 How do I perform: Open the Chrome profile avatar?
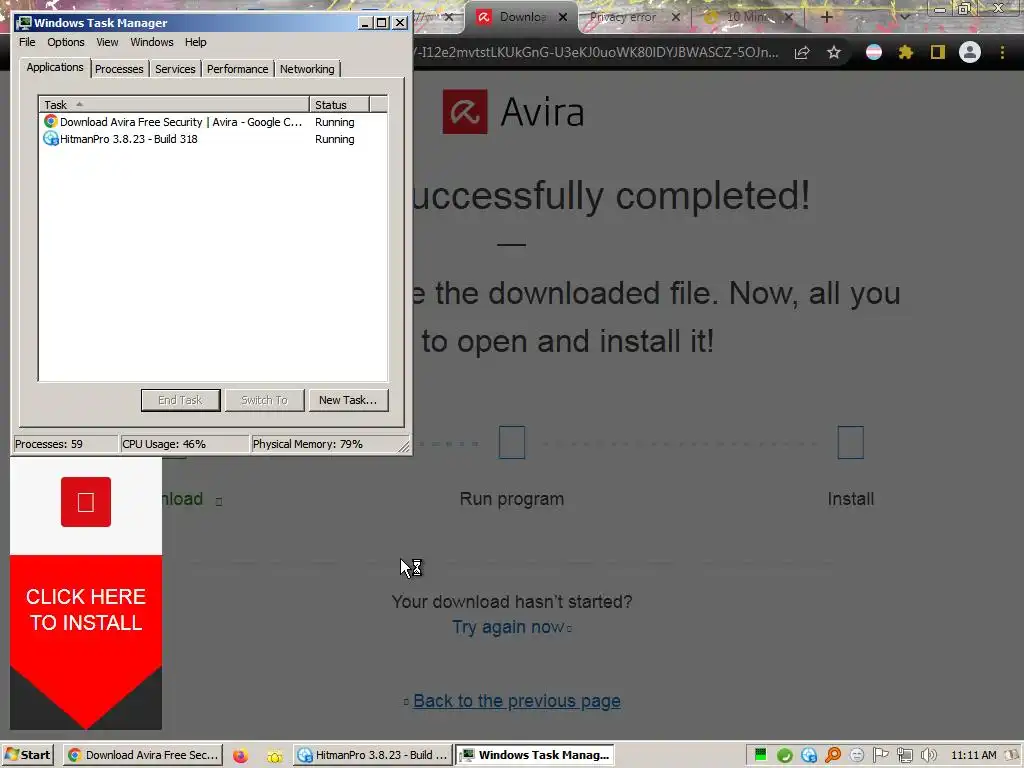click(970, 52)
